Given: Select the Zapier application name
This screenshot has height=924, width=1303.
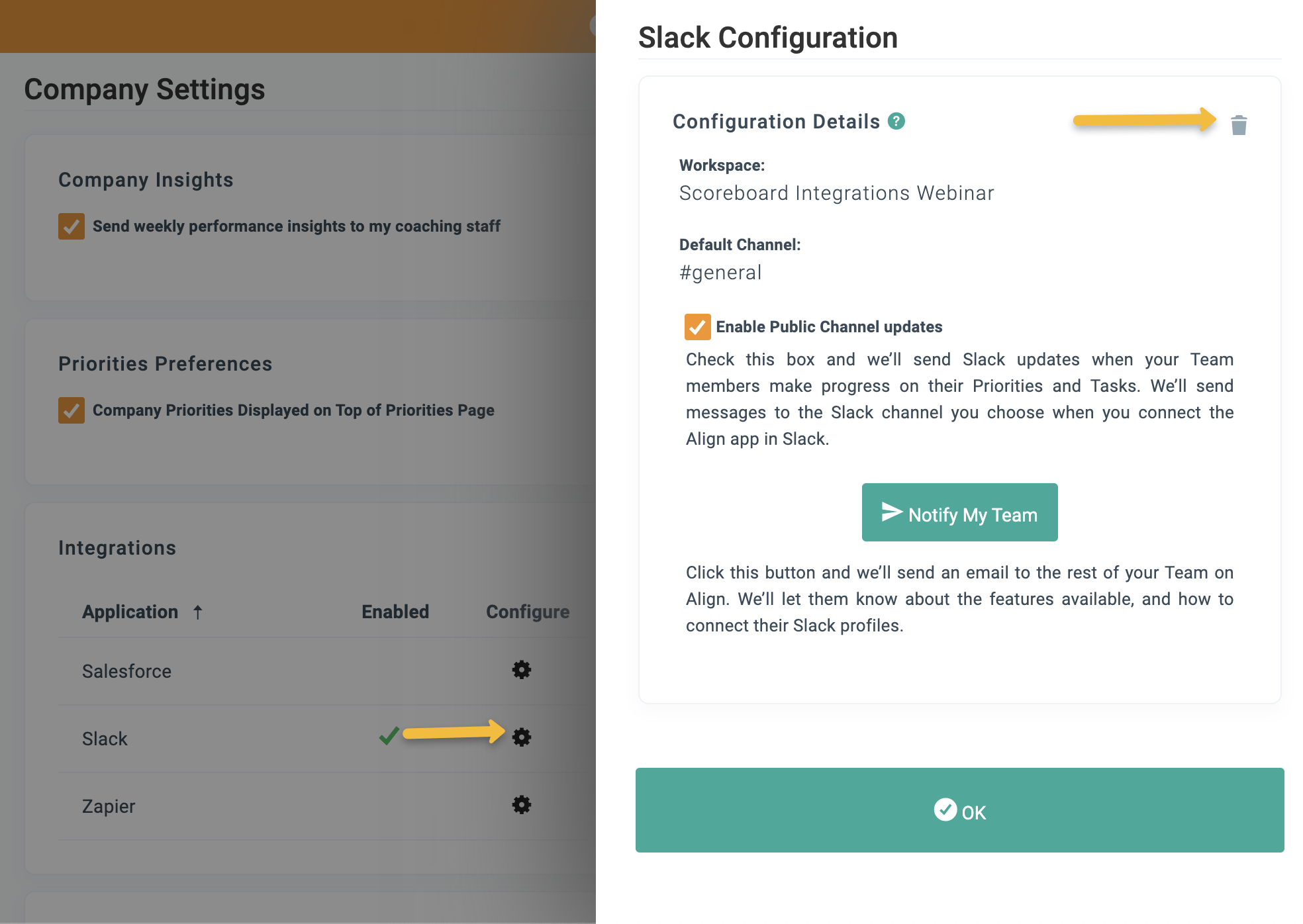Looking at the screenshot, I should [x=109, y=806].
